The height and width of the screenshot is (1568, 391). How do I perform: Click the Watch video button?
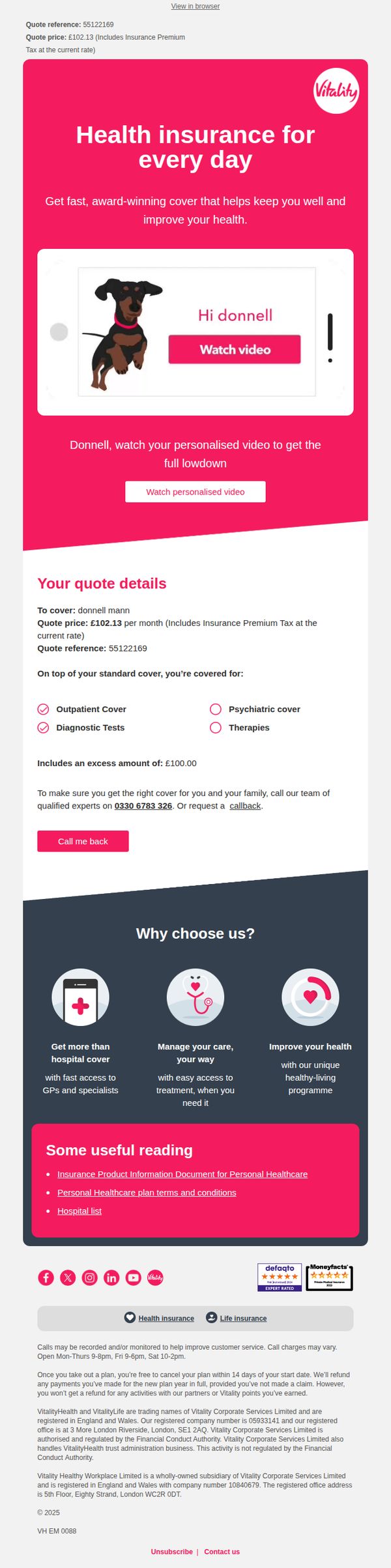[235, 349]
